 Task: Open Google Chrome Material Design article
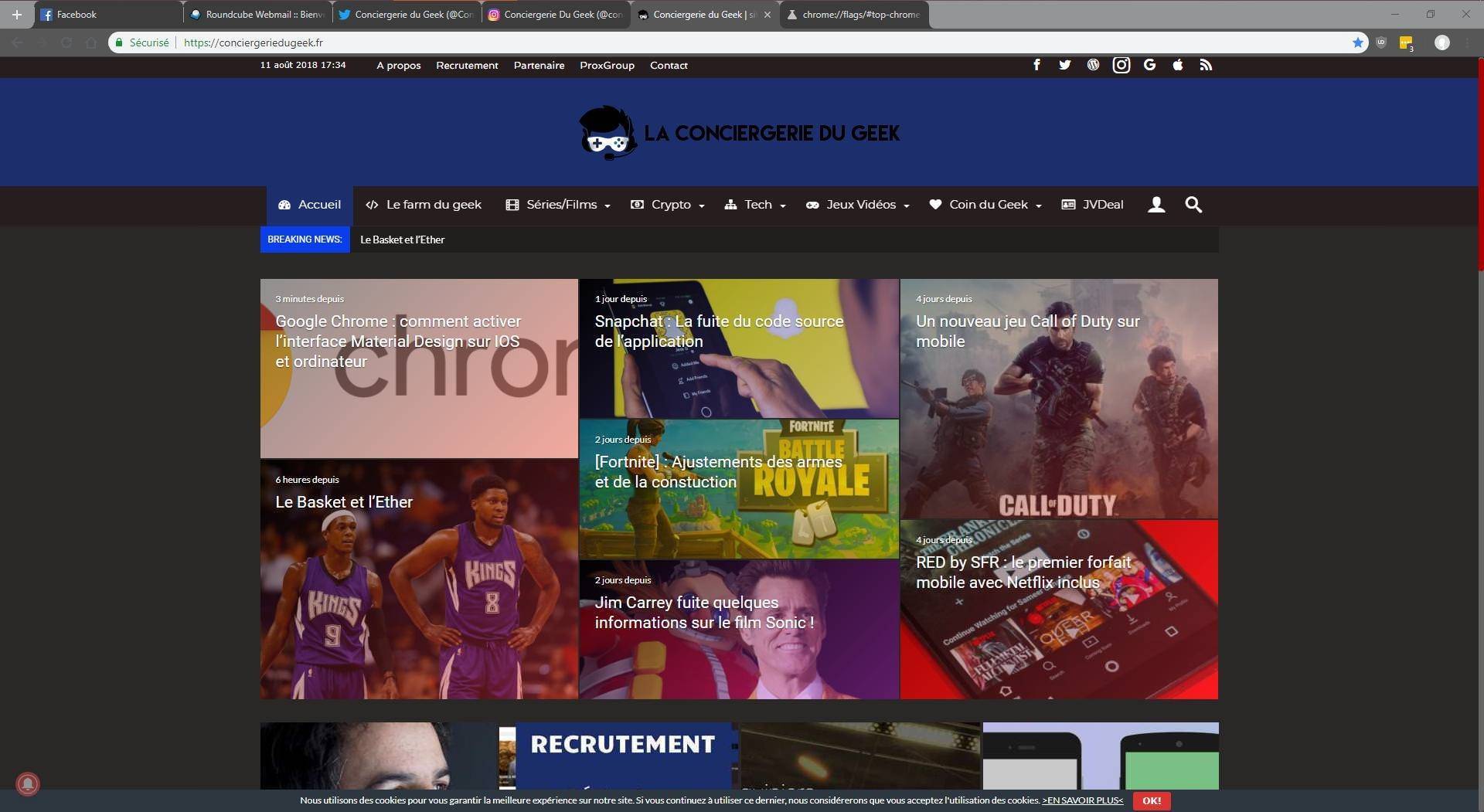pos(419,369)
